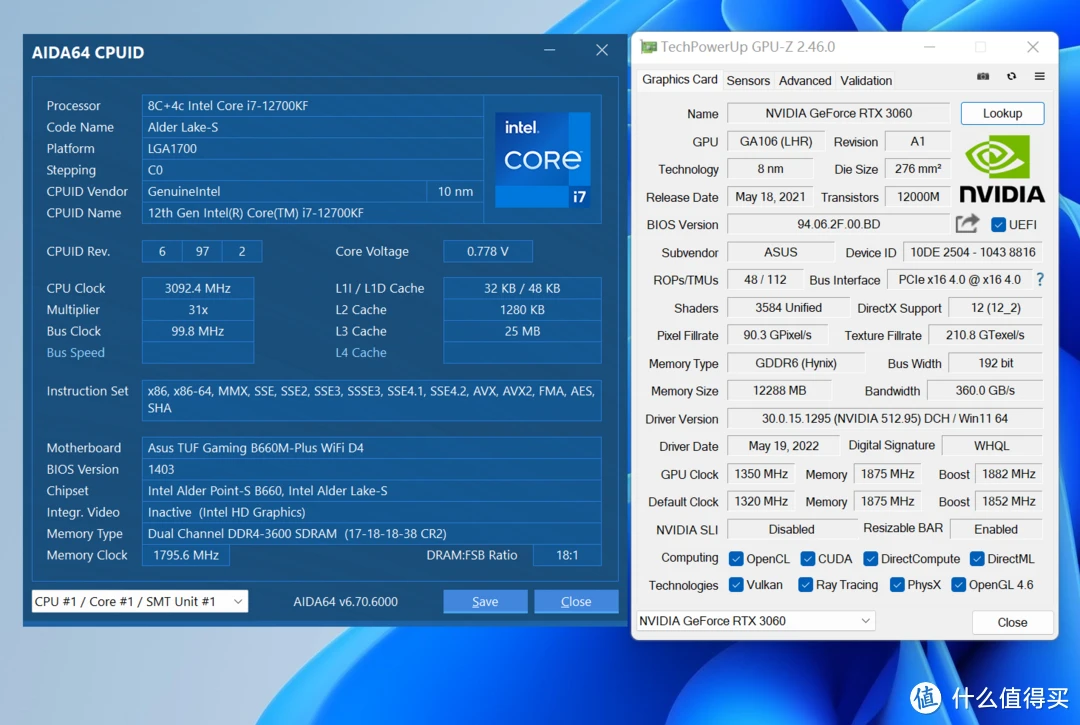
Task: Toggle the OpenGL 4.6 checkbox
Action: click(x=958, y=585)
